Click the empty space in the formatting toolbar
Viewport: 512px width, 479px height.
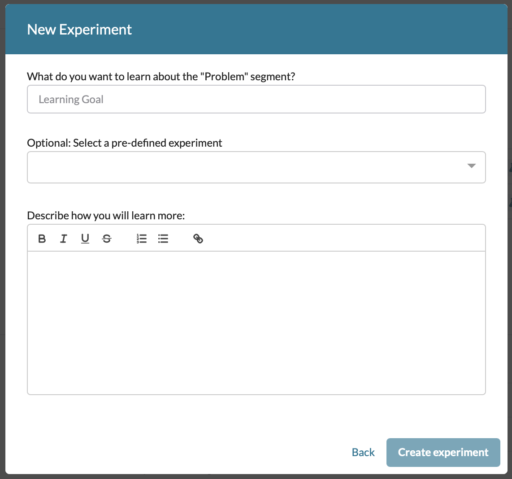tap(343, 239)
